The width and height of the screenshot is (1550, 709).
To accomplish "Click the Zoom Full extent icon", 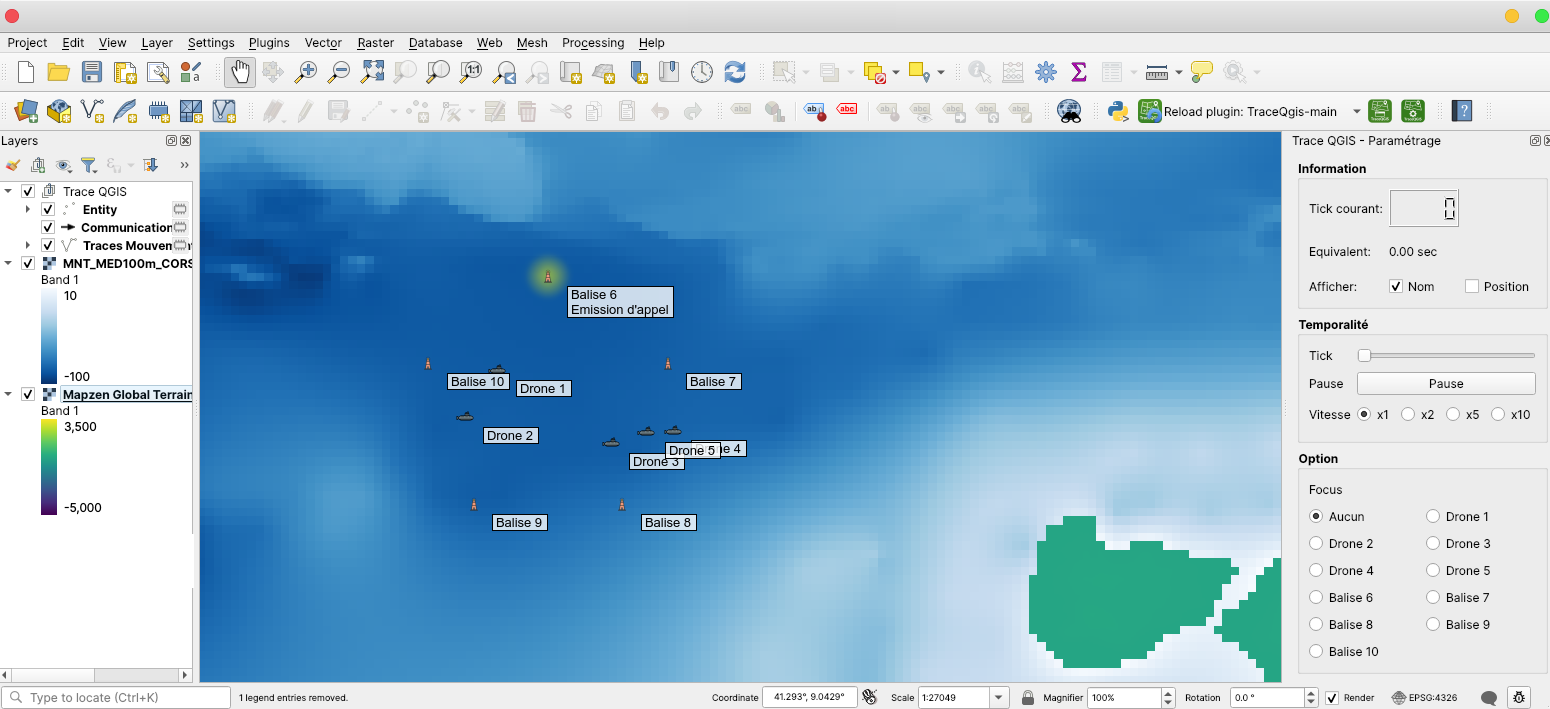I will tap(372, 72).
